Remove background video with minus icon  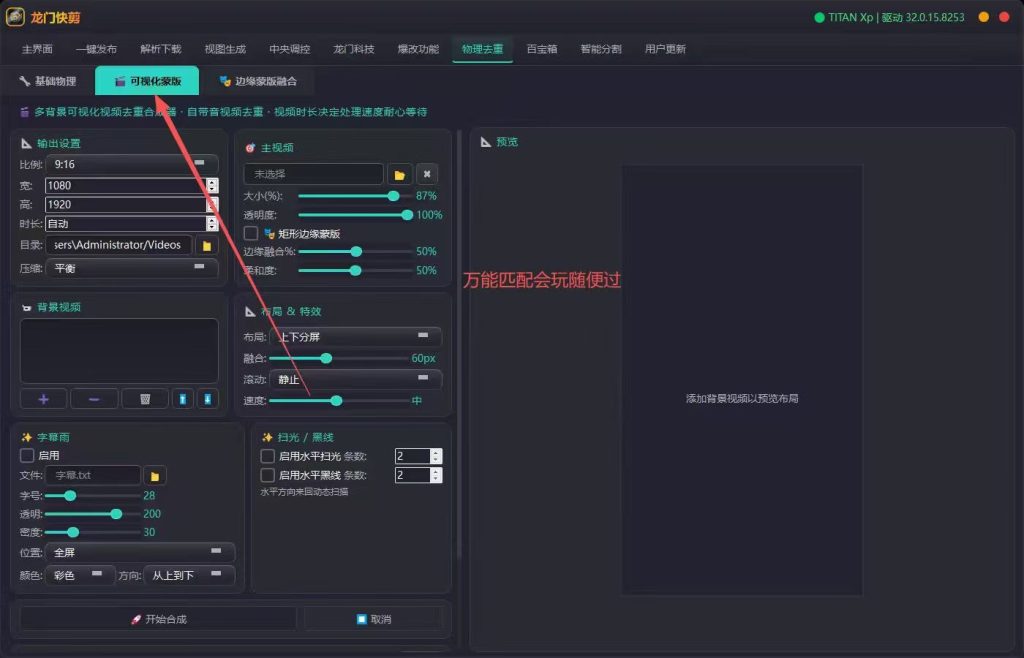point(94,399)
